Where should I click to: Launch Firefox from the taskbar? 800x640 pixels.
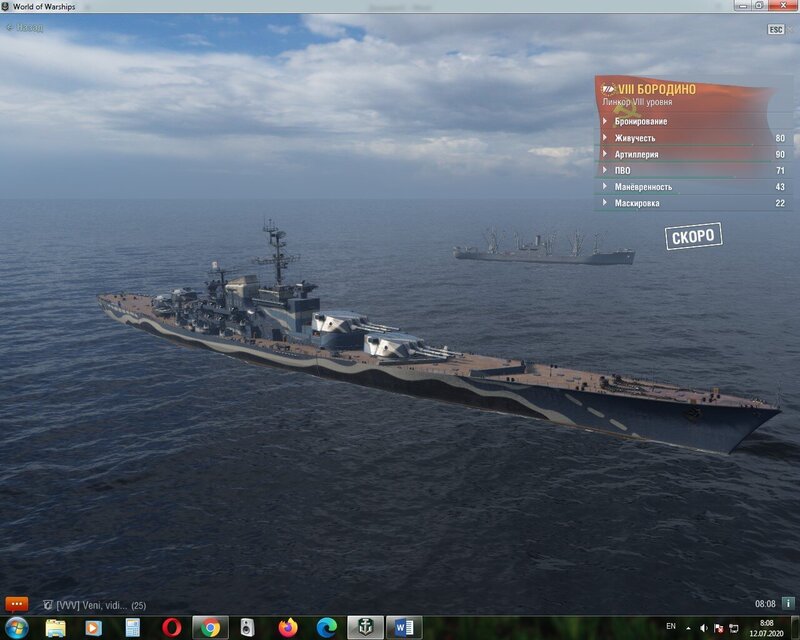288,628
